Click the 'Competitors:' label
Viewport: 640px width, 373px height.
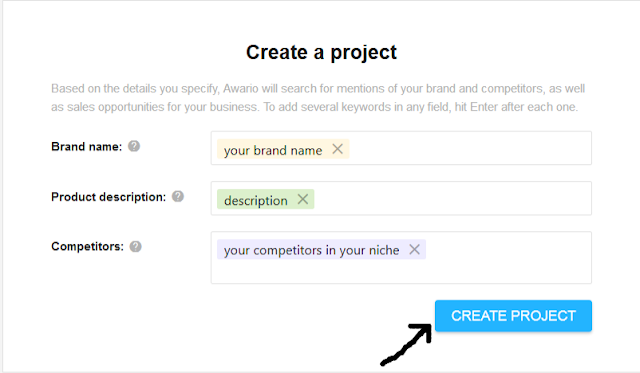[x=87, y=246]
